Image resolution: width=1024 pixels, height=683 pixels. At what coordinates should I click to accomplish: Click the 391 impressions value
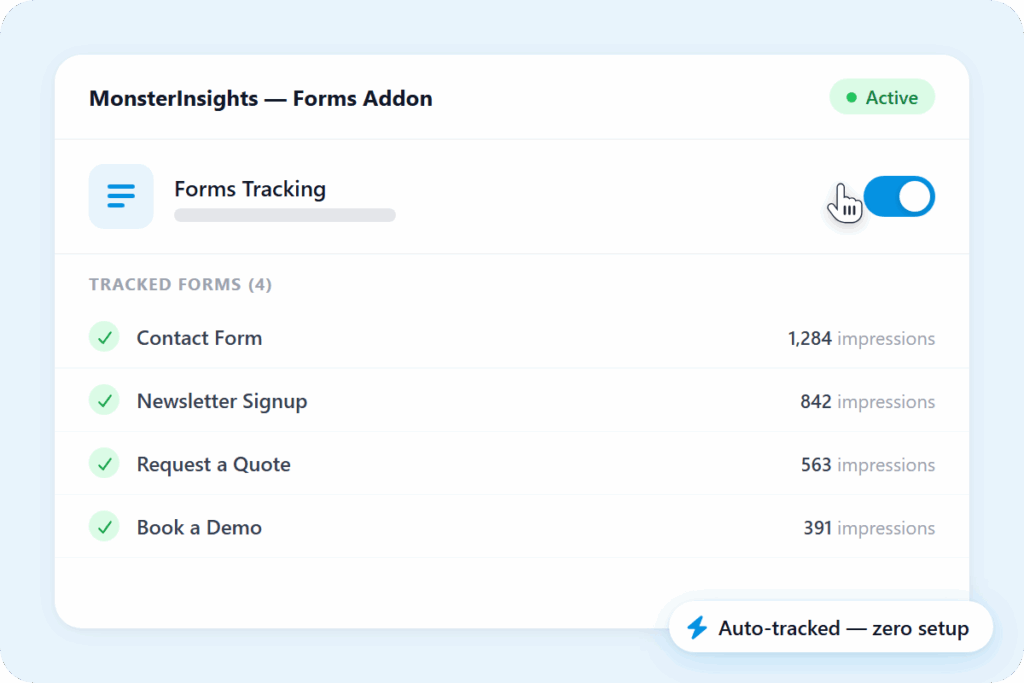tap(868, 528)
